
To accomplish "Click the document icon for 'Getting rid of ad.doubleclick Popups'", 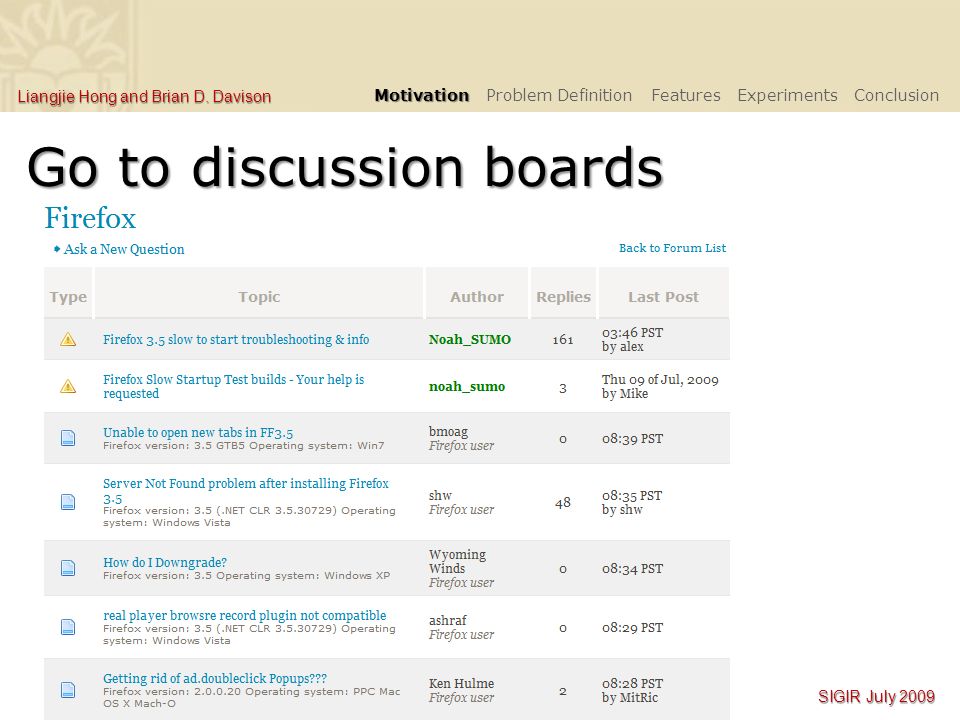I will [68, 690].
